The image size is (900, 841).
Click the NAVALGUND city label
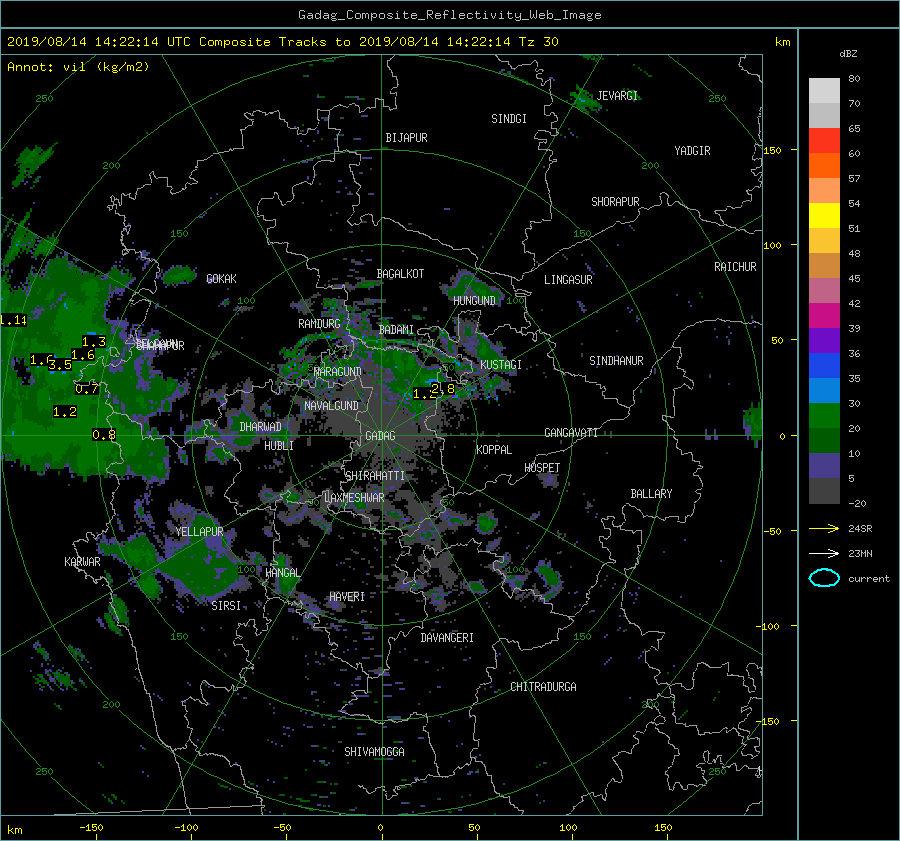(331, 406)
